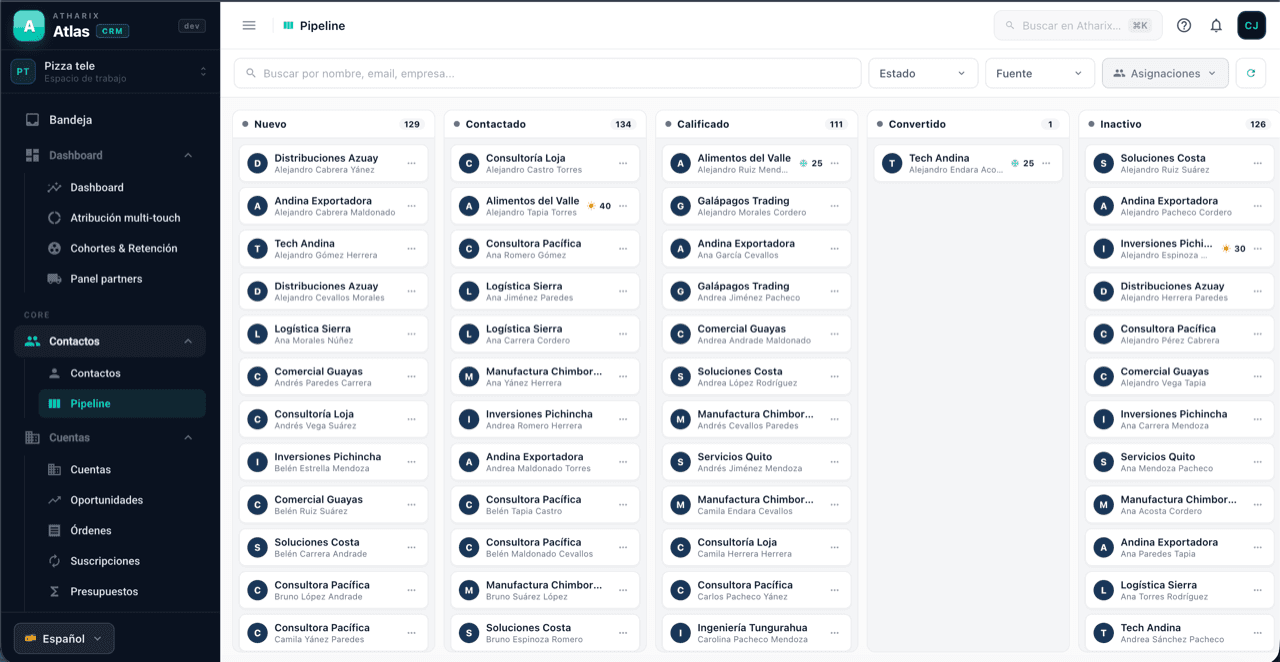Screen dimensions: 1280x662
Task: Select Pipeline in the sidebar
Action: pos(122,404)
